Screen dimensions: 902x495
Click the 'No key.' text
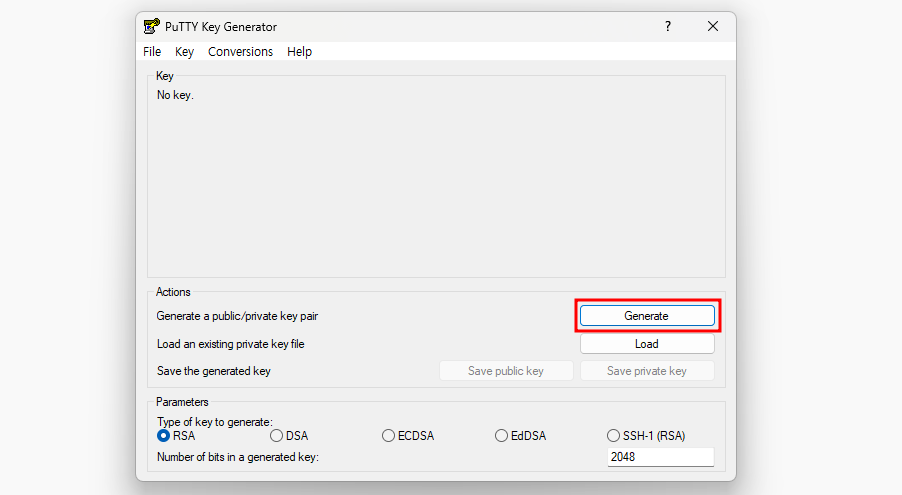pyautogui.click(x=175, y=95)
